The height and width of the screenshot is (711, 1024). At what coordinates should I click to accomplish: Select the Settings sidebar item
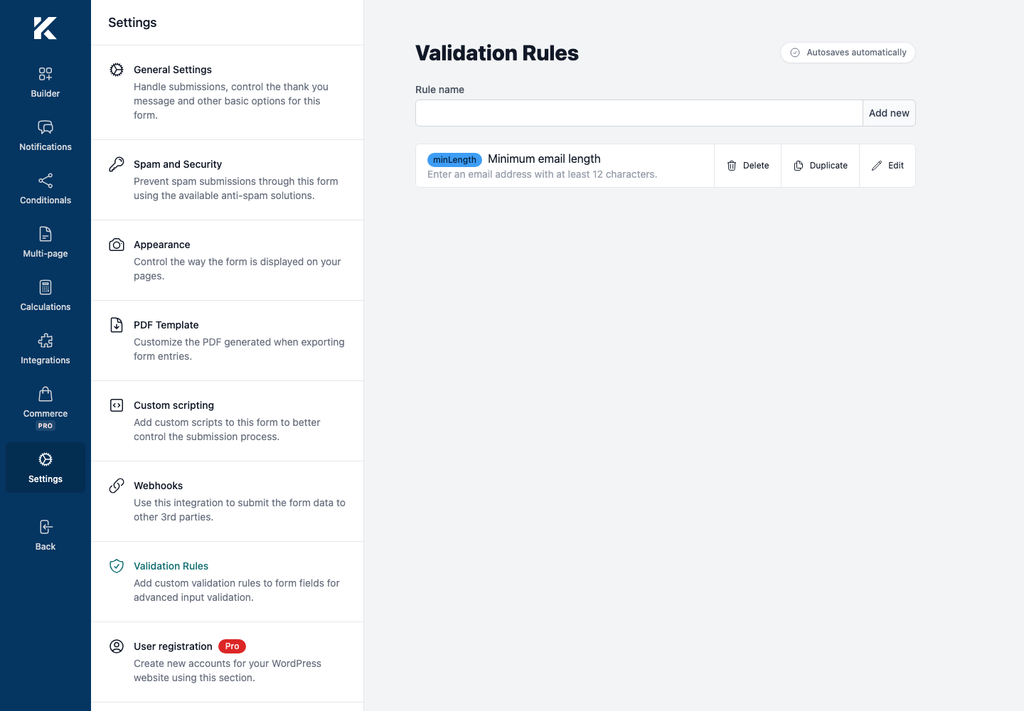coord(45,467)
